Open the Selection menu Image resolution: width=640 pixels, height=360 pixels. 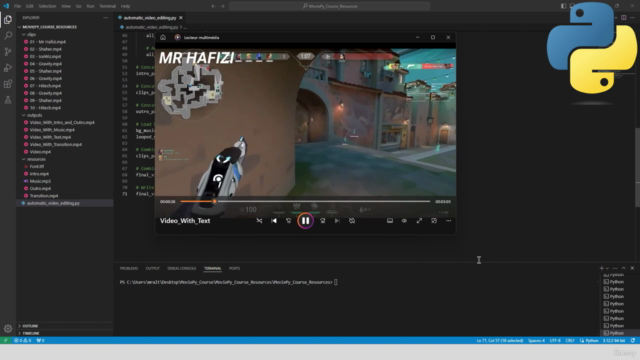tap(47, 6)
